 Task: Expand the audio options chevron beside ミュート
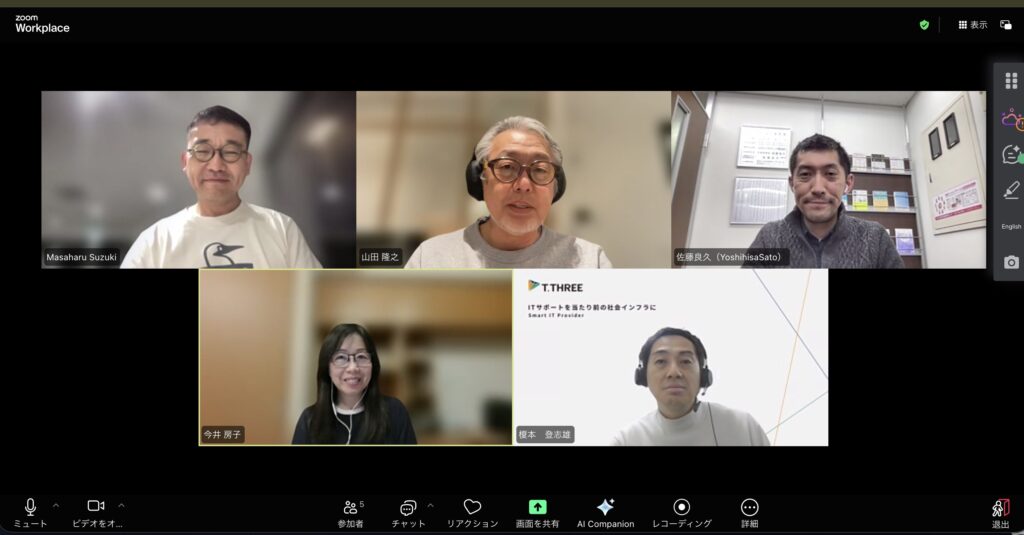click(x=56, y=505)
